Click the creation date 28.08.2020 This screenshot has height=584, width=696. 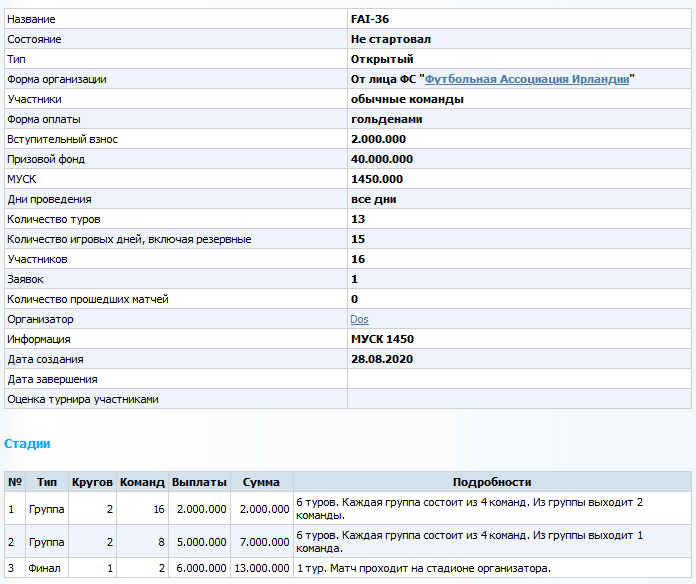click(x=382, y=359)
